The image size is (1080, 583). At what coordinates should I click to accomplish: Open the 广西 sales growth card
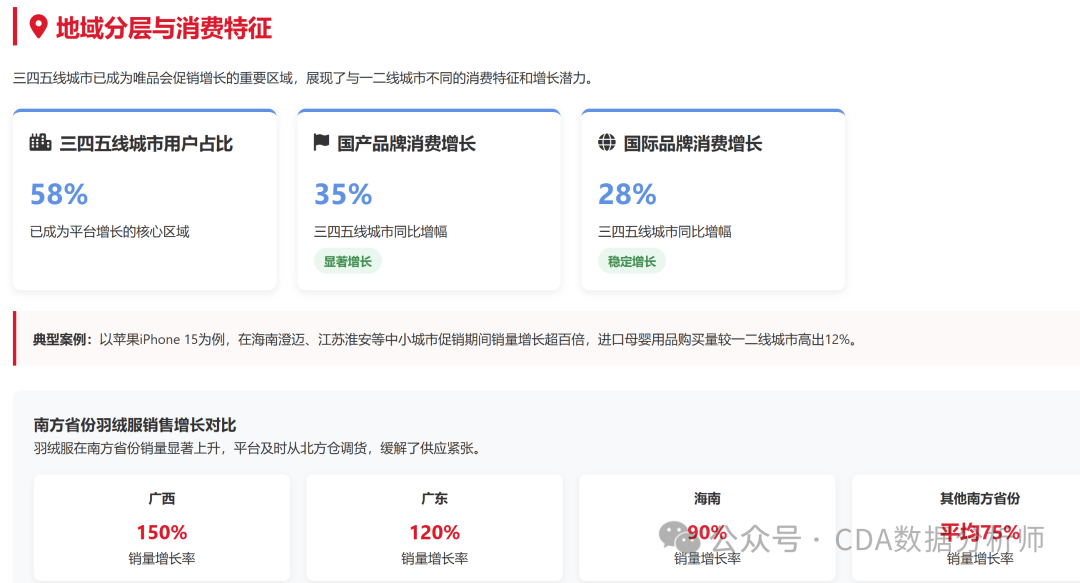click(x=161, y=527)
